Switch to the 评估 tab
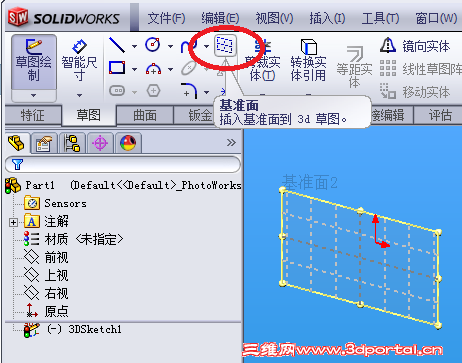The height and width of the screenshot is (363, 462). pyautogui.click(x=439, y=115)
